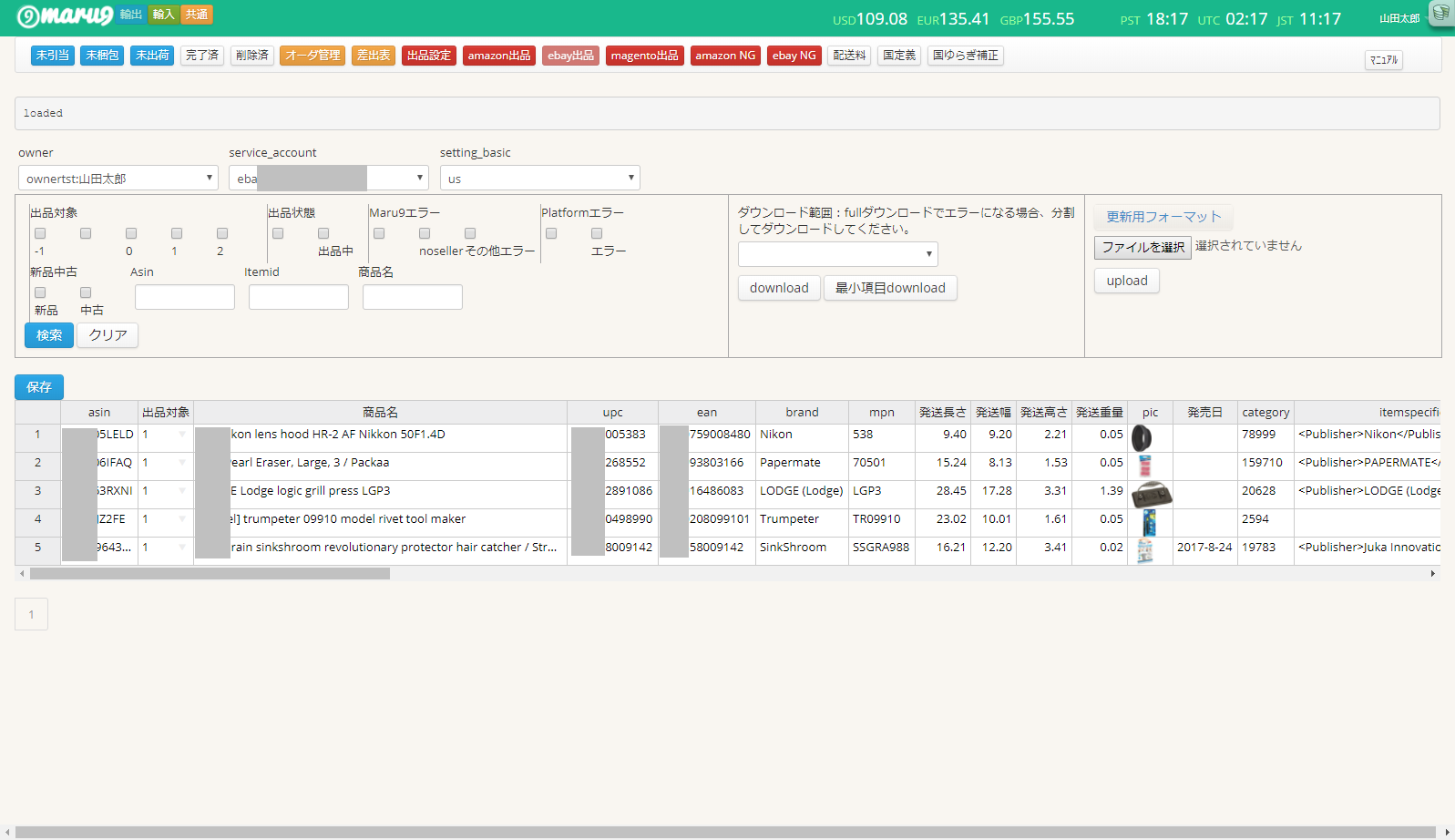
Task: Open the 国定義 page
Action: (x=899, y=56)
